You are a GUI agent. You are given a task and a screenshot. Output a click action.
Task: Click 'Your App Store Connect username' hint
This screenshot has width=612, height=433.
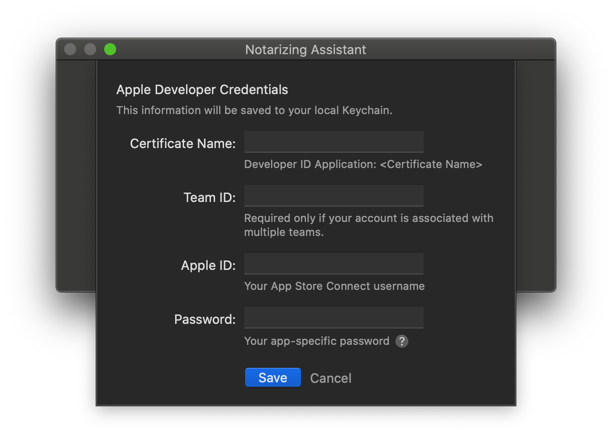point(334,286)
